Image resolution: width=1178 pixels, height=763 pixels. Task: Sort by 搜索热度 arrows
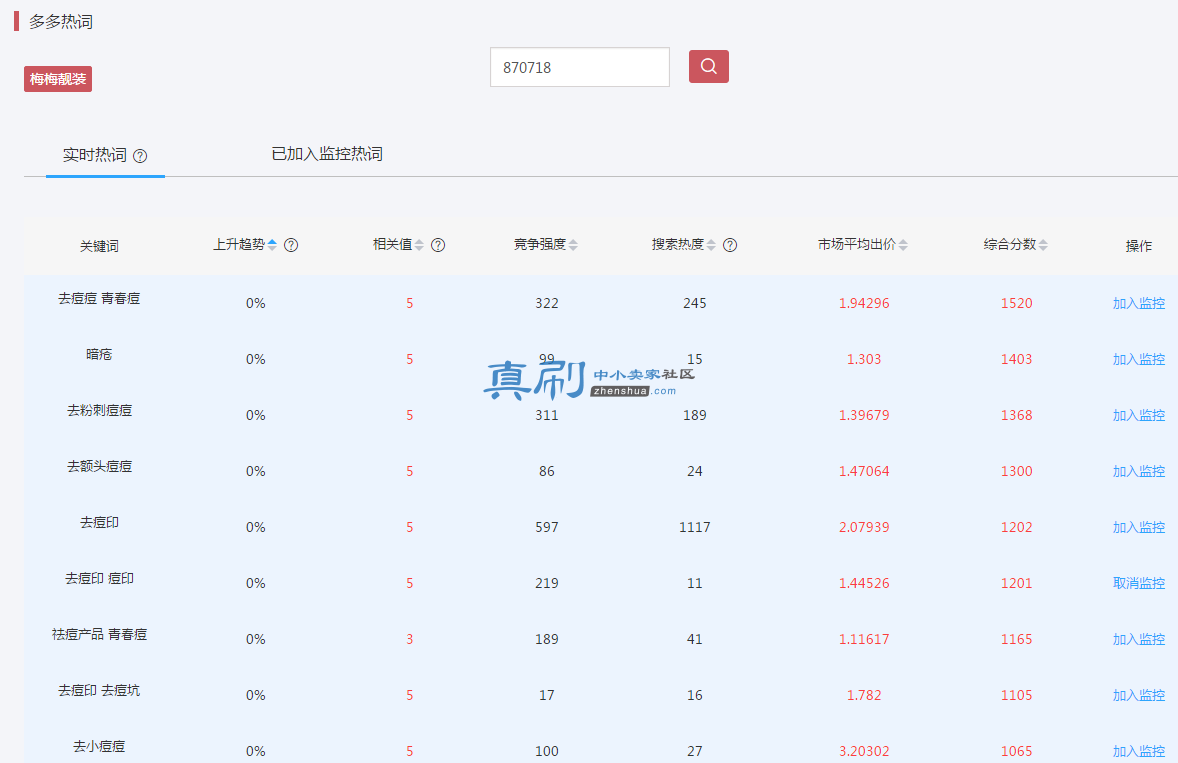pyautogui.click(x=711, y=245)
